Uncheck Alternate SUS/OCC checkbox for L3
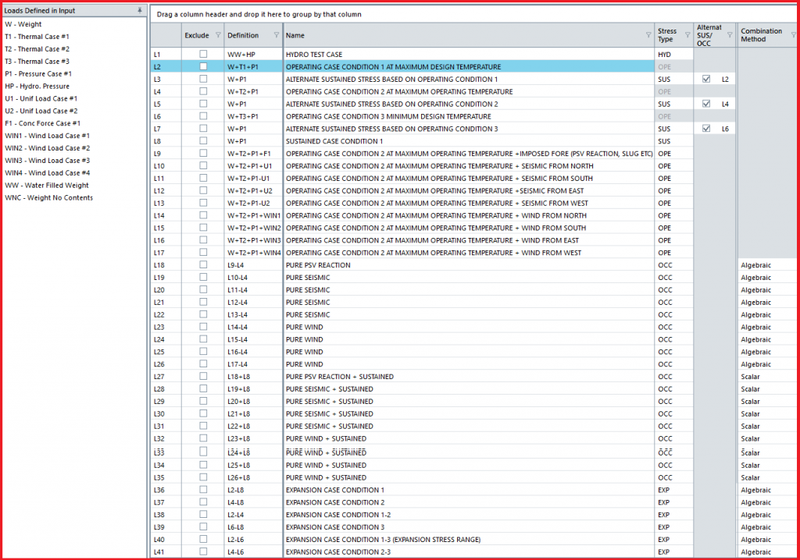 coord(706,79)
